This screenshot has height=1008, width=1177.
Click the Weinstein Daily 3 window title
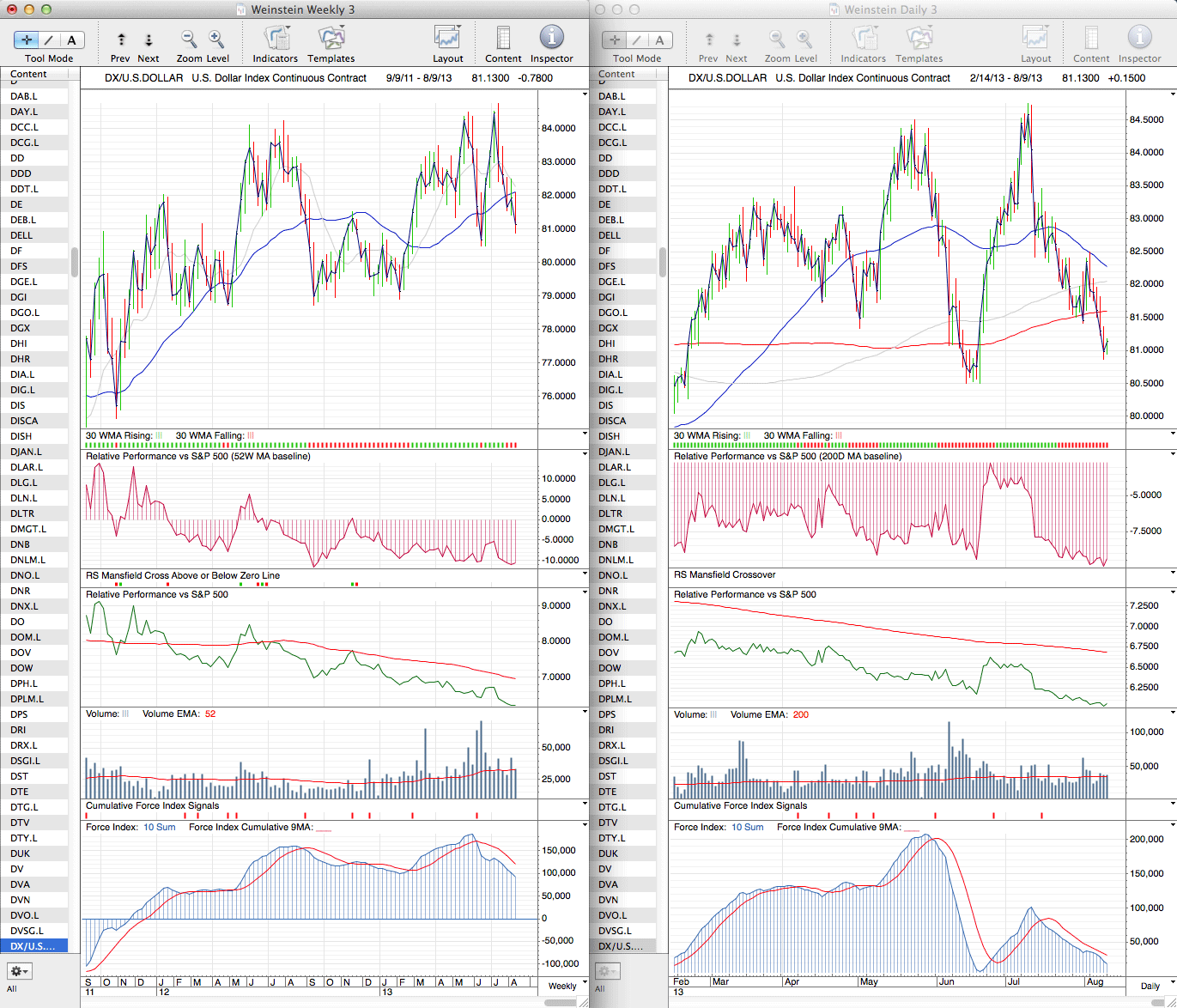click(x=890, y=9)
